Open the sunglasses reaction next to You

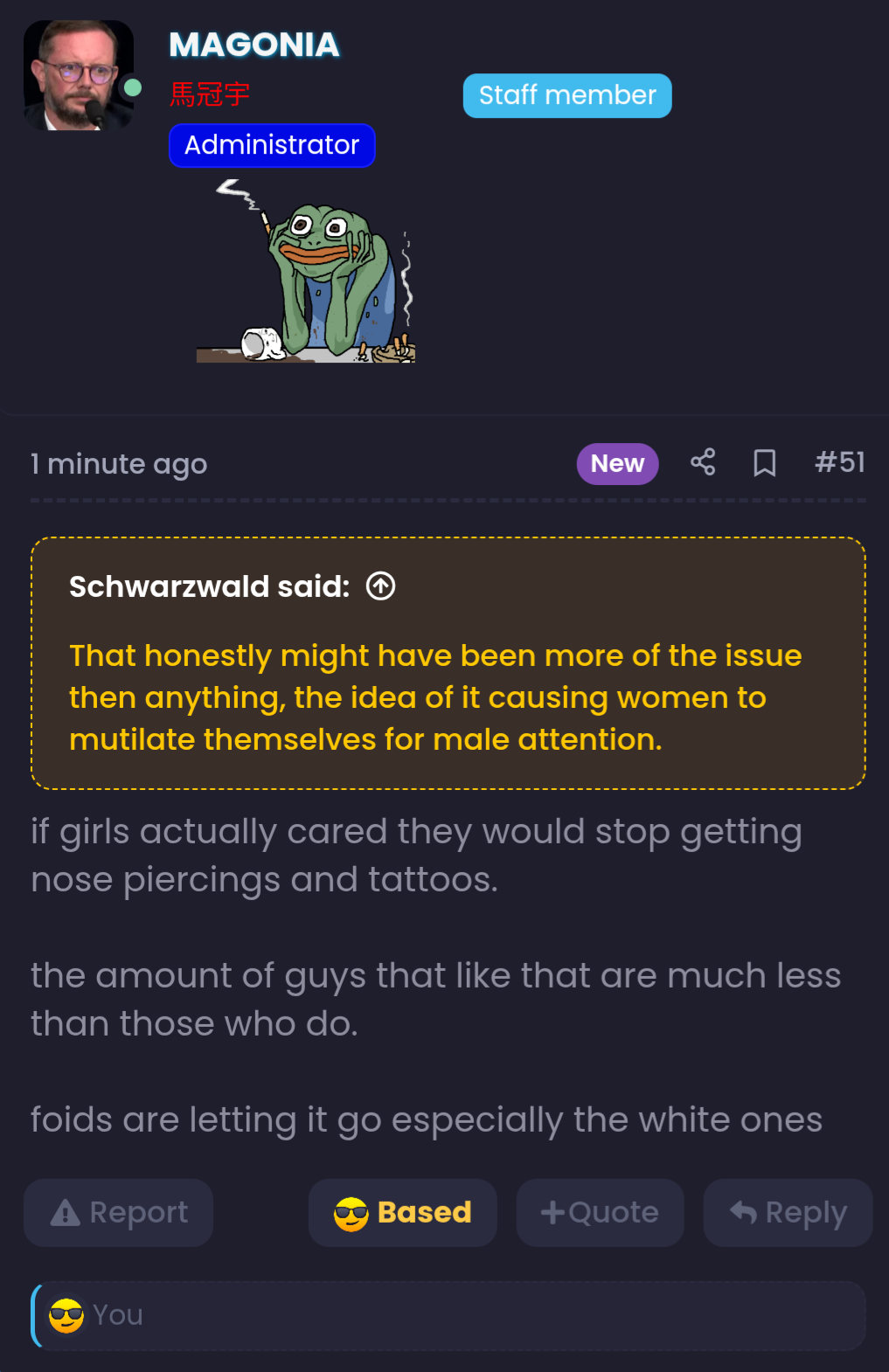[66, 1315]
